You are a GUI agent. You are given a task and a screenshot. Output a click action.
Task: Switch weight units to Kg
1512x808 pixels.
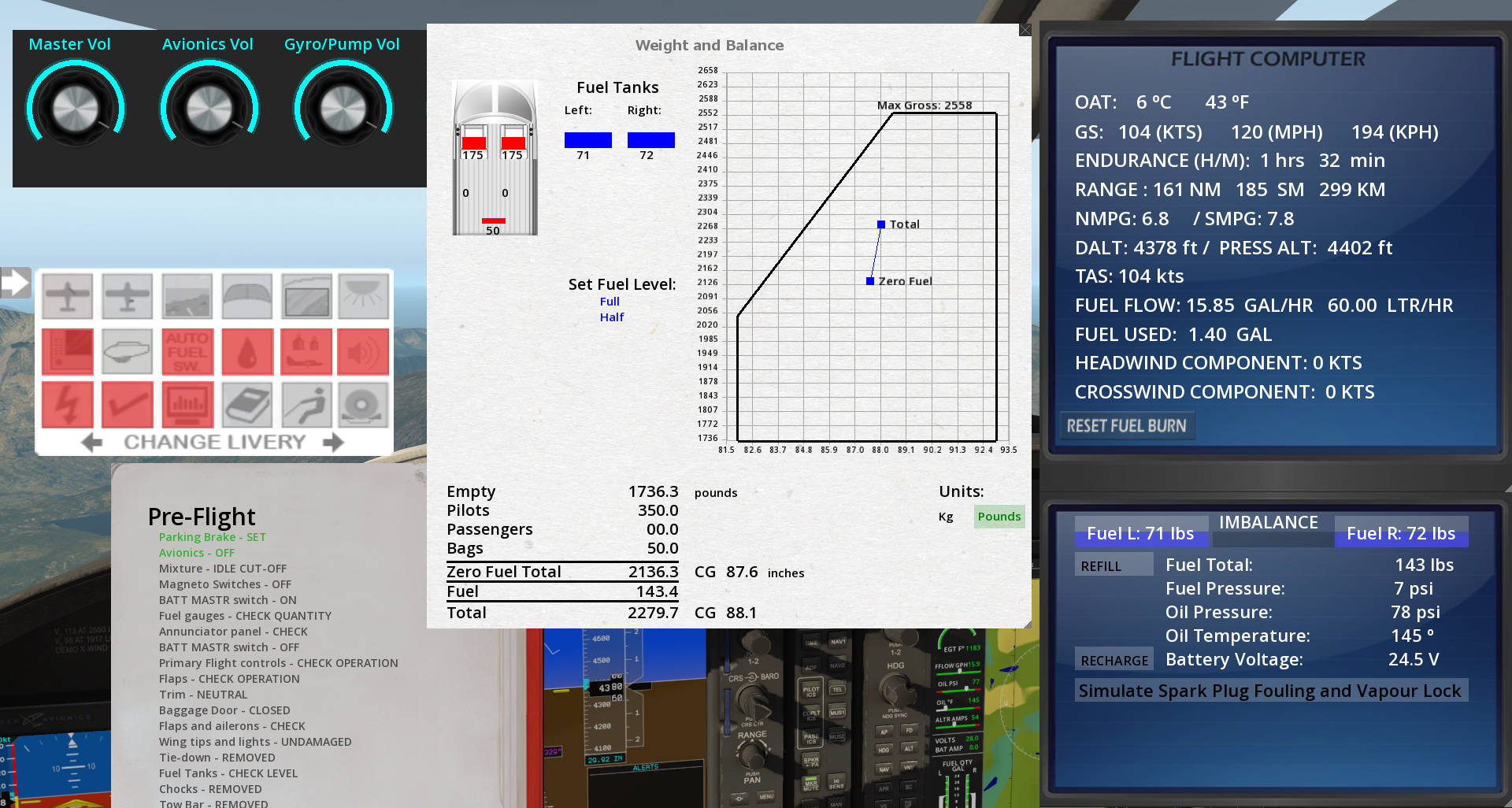pyautogui.click(x=946, y=517)
